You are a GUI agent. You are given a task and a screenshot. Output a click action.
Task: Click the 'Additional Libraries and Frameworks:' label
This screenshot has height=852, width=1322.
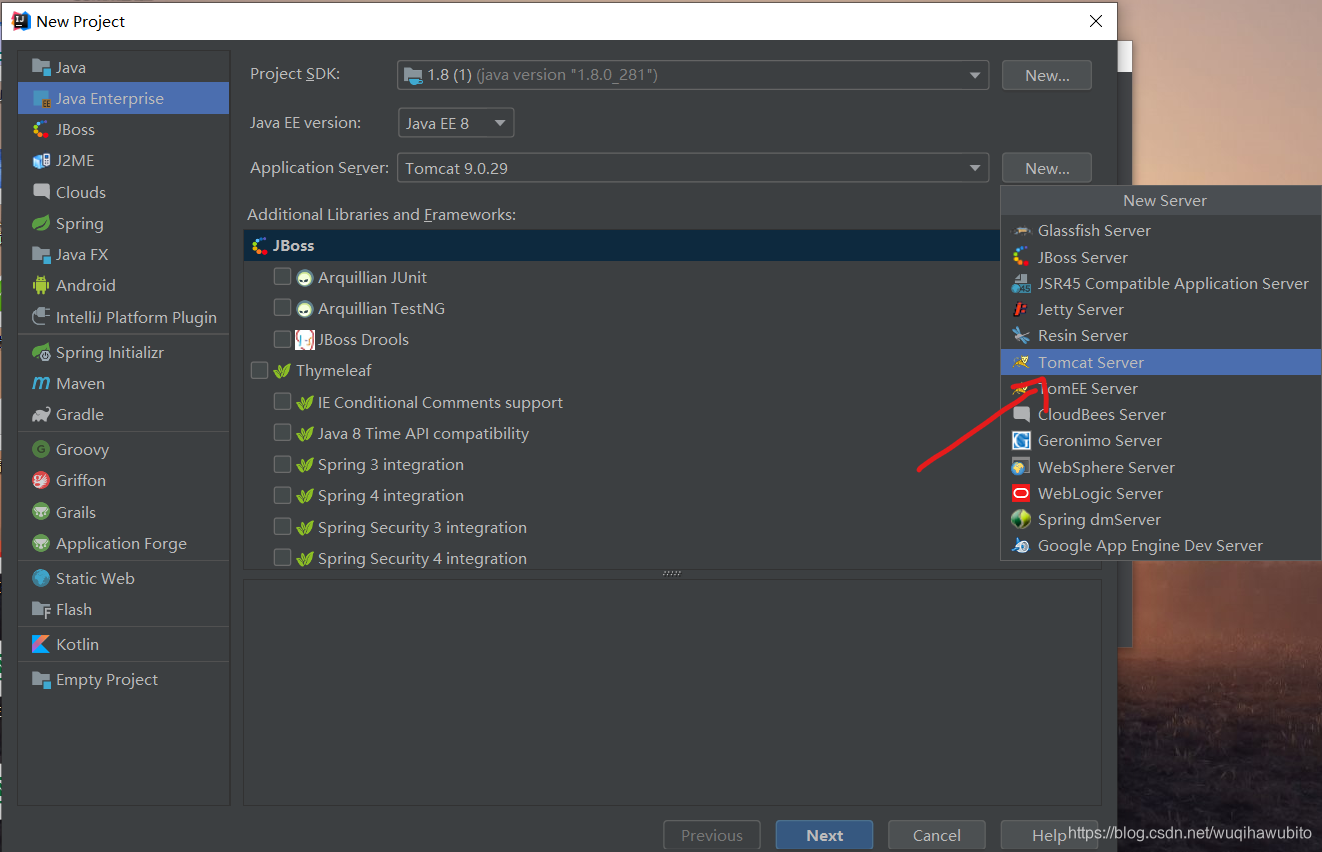click(x=381, y=214)
